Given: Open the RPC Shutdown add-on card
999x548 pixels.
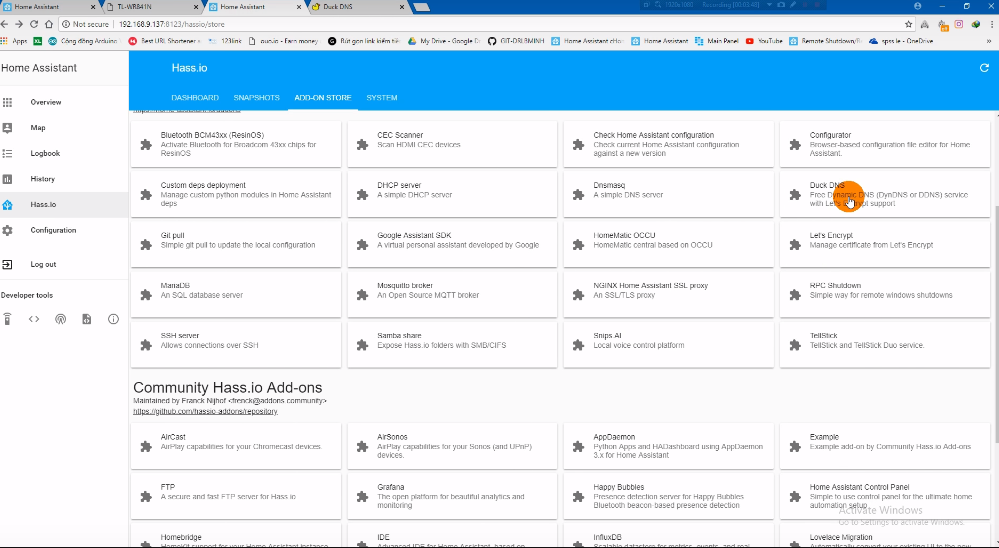Looking at the screenshot, I should coord(885,294).
